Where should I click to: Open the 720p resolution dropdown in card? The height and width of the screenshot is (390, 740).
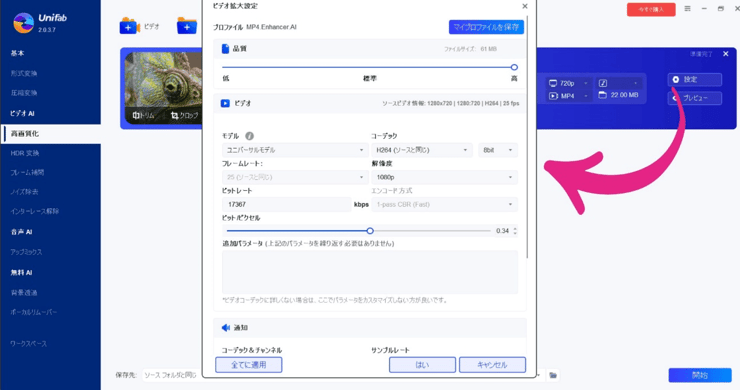[x=568, y=83]
